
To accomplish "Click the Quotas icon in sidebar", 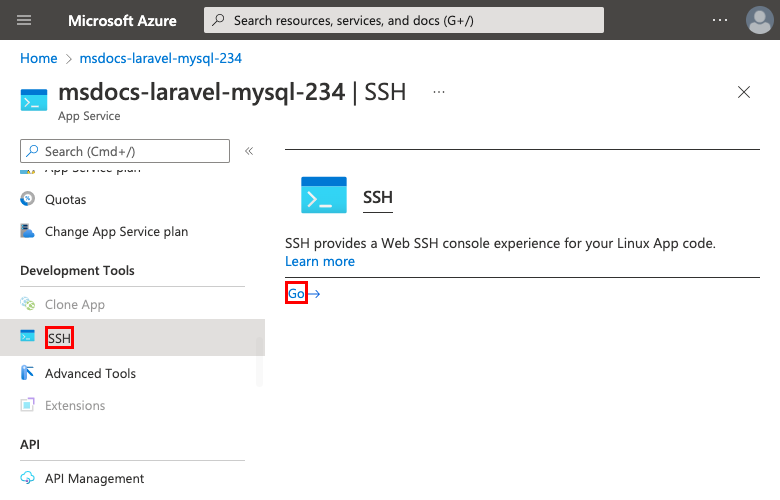I will tap(27, 199).
